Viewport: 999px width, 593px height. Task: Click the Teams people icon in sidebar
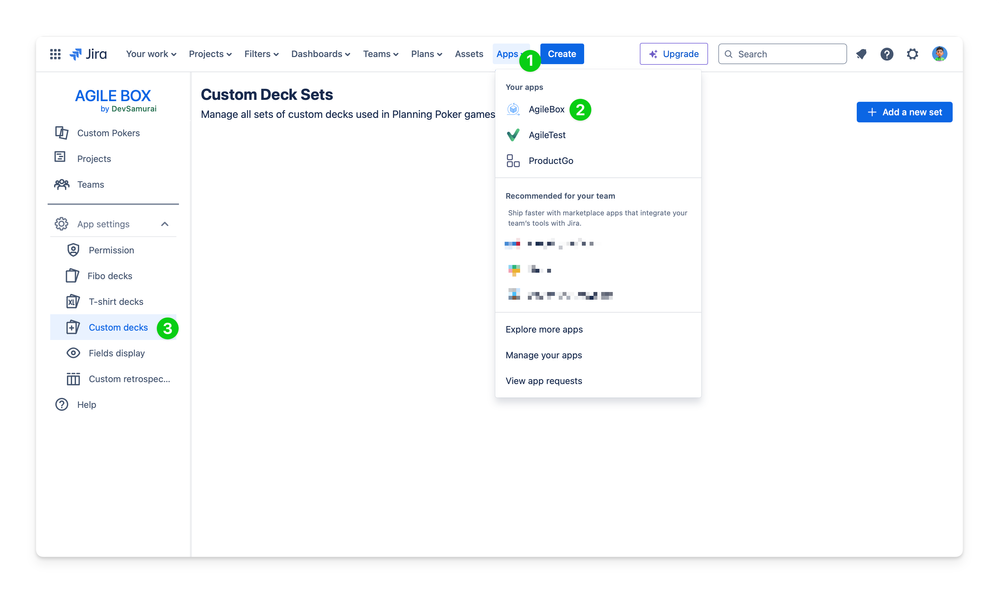tap(61, 184)
